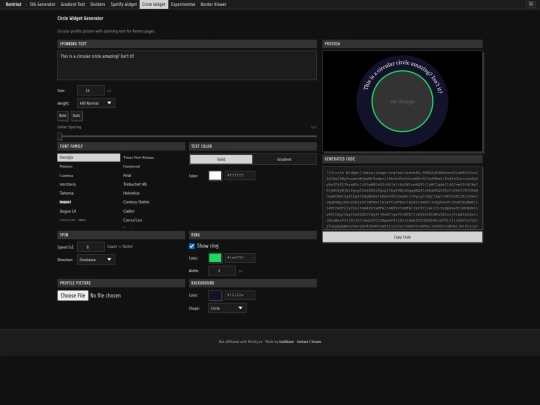Click into the spinning text textarea
The height and width of the screenshot is (405, 540).
coord(187,65)
